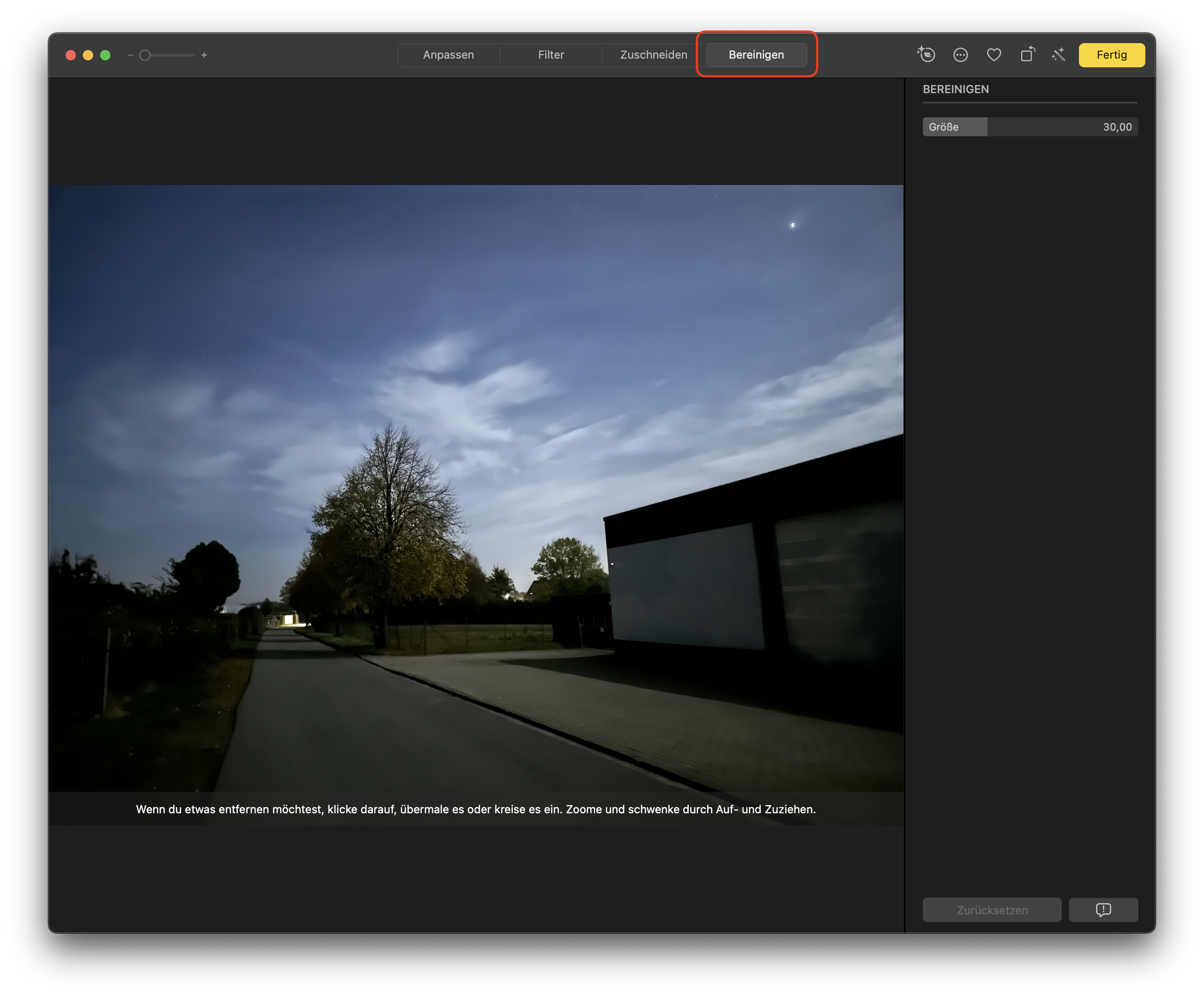Viewport: 1204px width, 997px height.
Task: Click the bright moon in the sky
Action: [793, 225]
